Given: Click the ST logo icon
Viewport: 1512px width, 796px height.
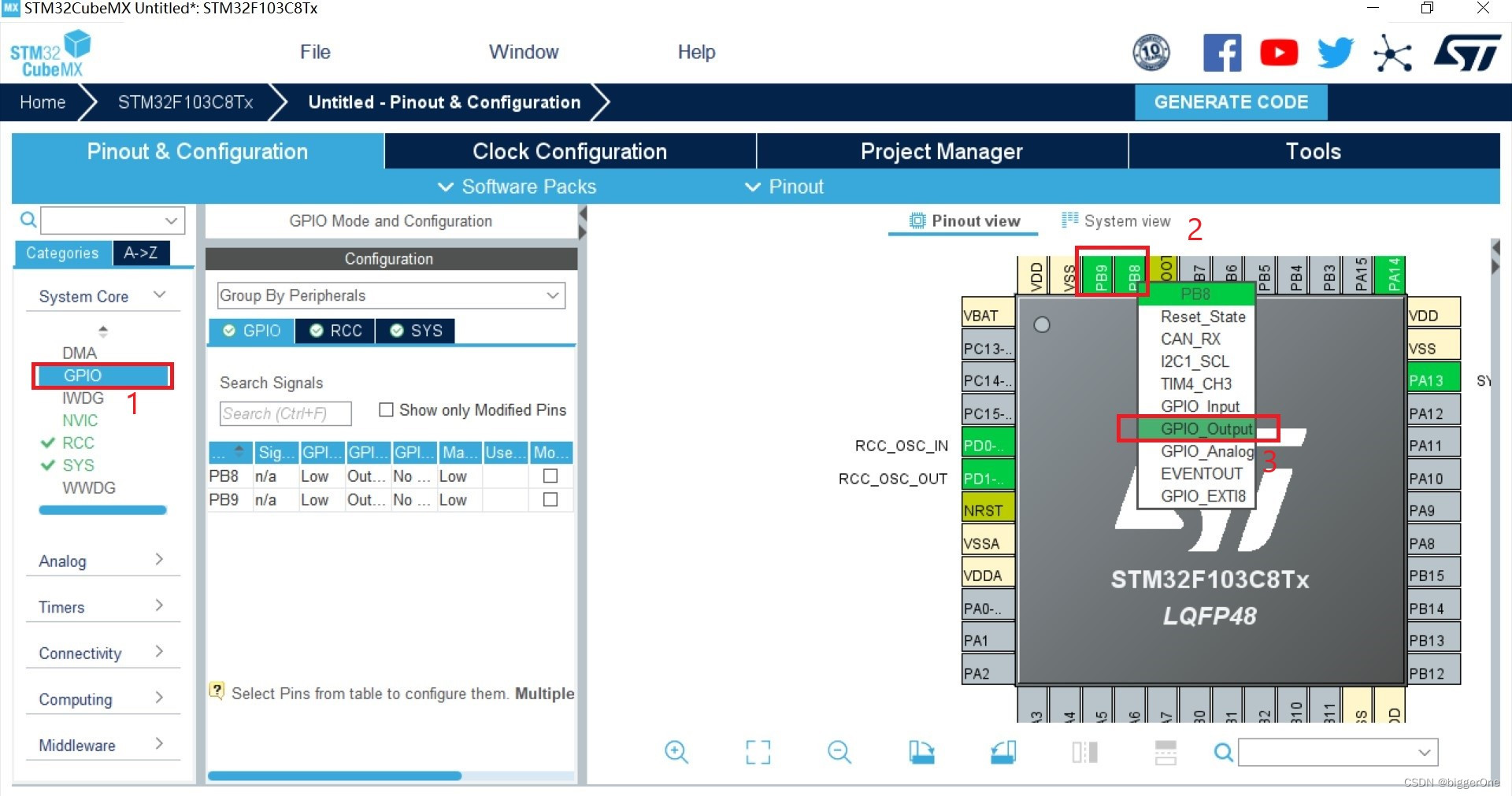Looking at the screenshot, I should [x=1467, y=53].
